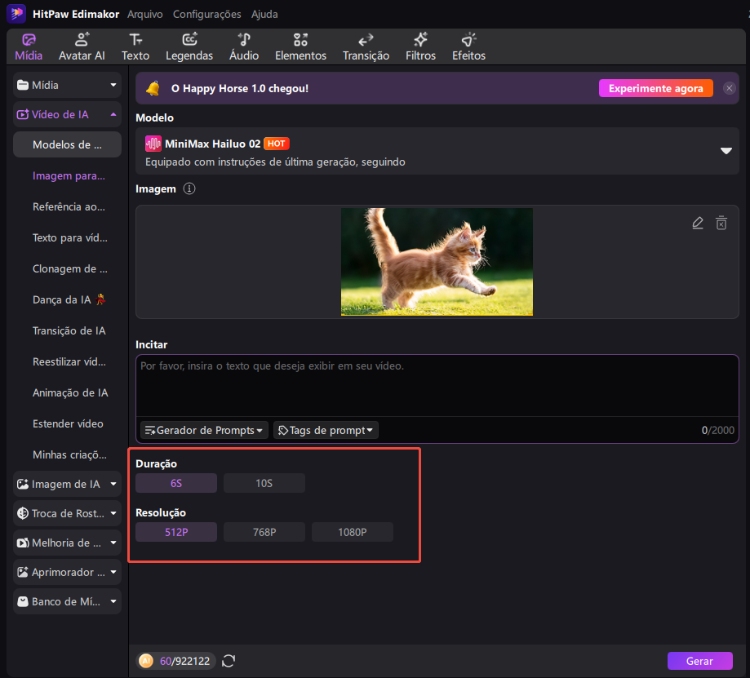Select 1080P resolution
Screen dimensions: 750x678
(x=353, y=532)
